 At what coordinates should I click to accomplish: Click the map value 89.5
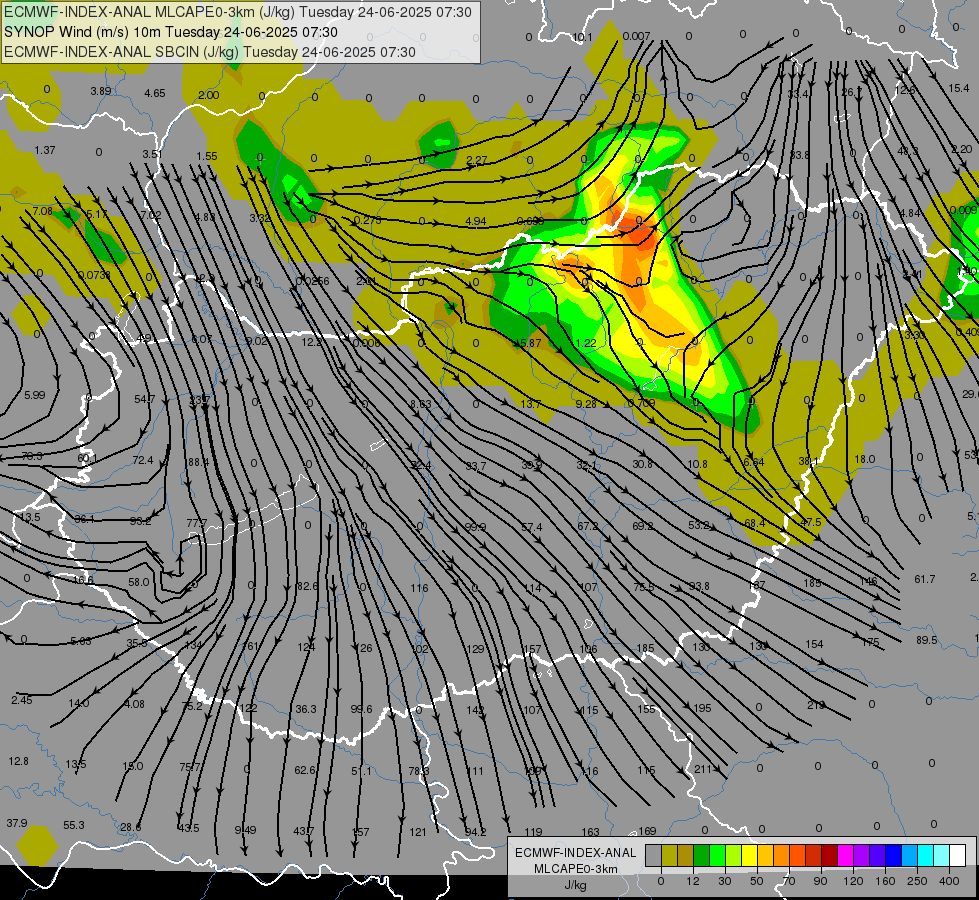[x=927, y=640]
